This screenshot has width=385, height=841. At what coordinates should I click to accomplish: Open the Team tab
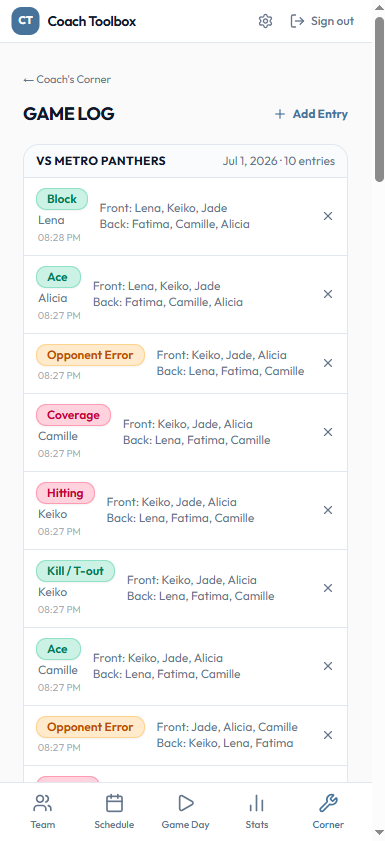coord(42,812)
